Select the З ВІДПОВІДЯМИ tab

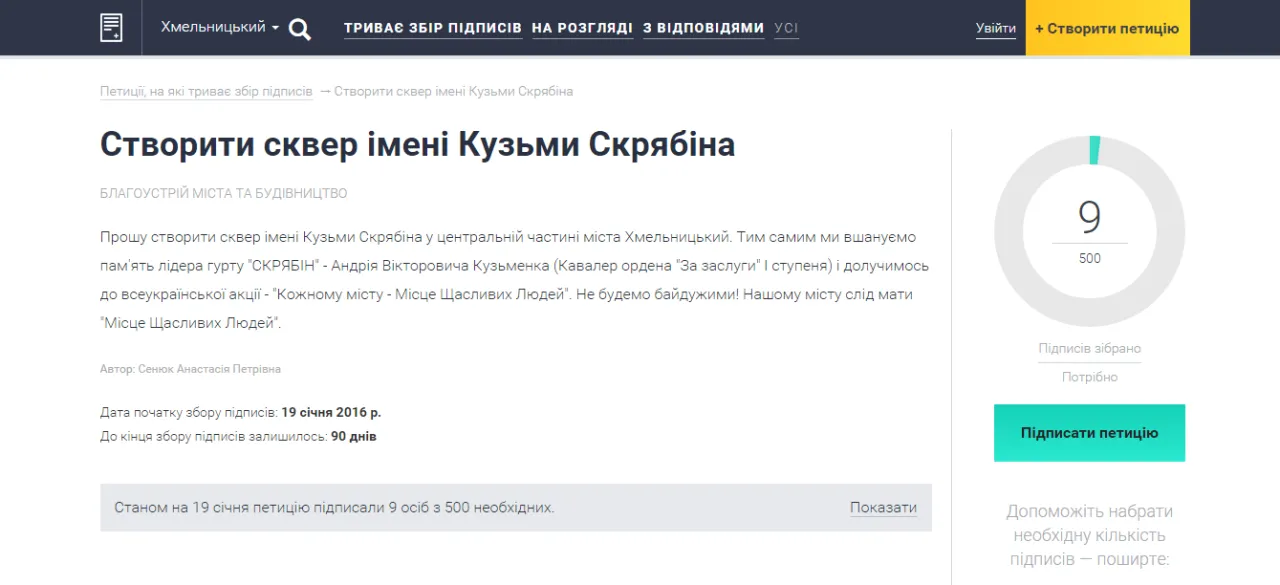tap(703, 28)
